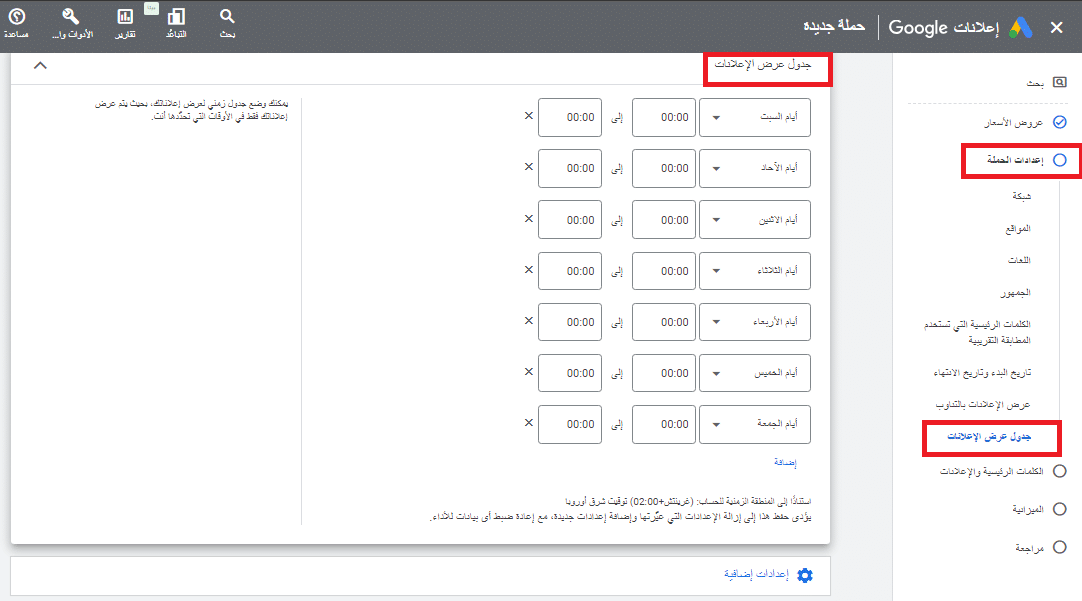The width and height of the screenshot is (1082, 601).
Task: Edit Tuesday end time field
Action: (570, 270)
